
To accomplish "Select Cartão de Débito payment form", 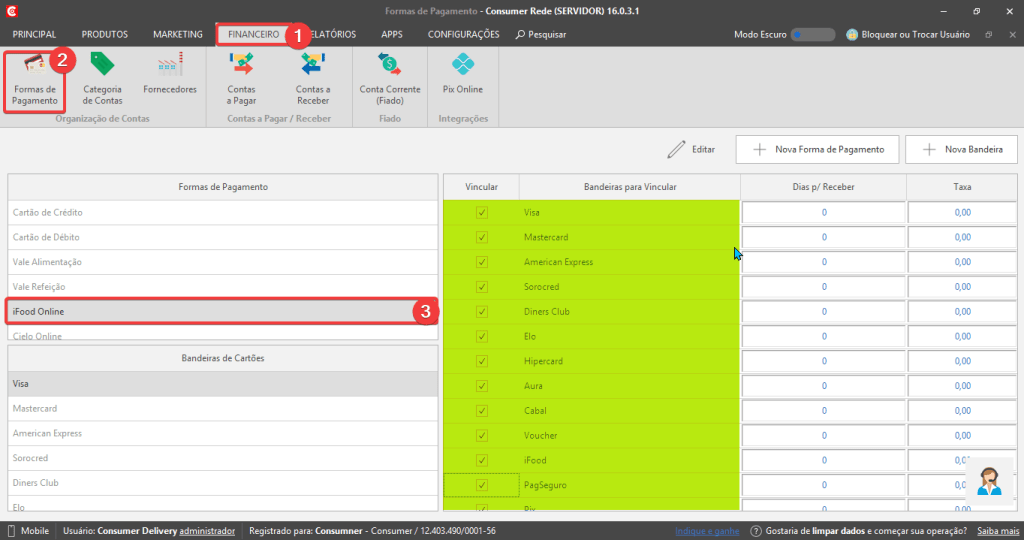I will pyautogui.click(x=223, y=237).
